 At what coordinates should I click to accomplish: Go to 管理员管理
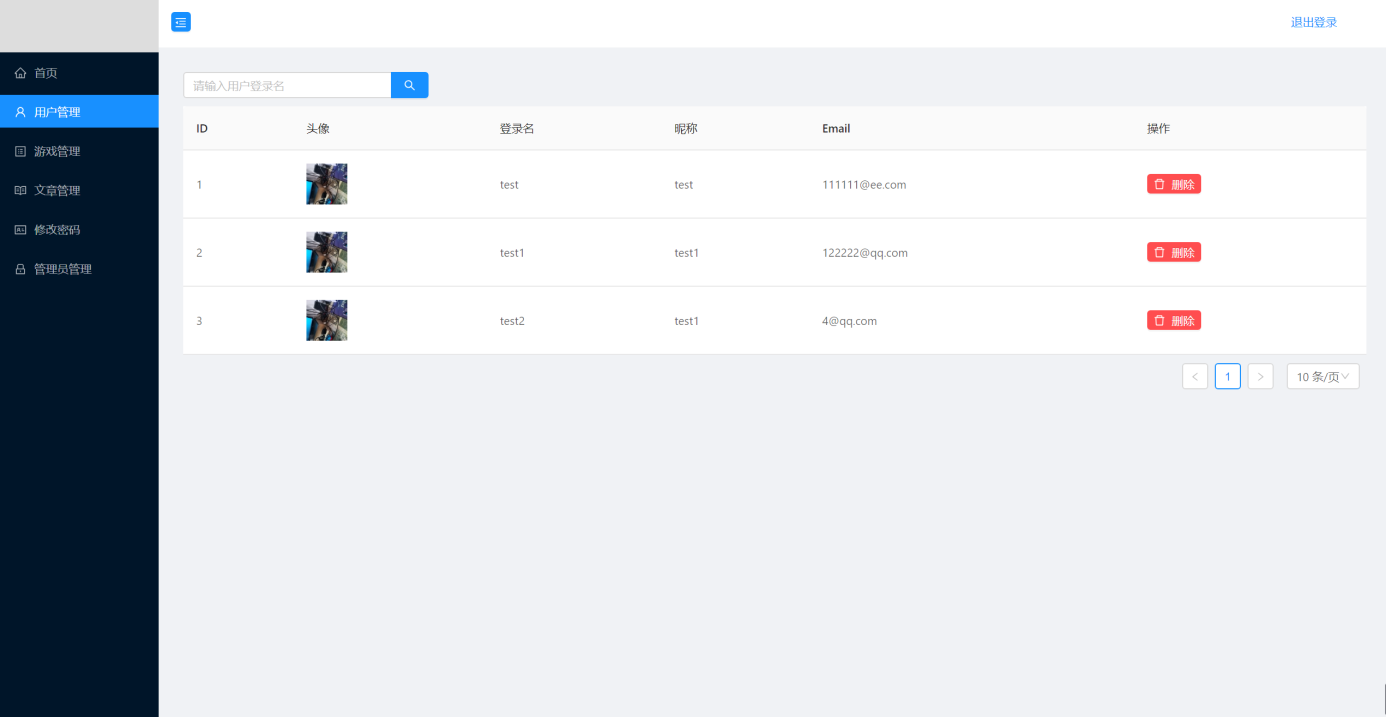[x=79, y=269]
